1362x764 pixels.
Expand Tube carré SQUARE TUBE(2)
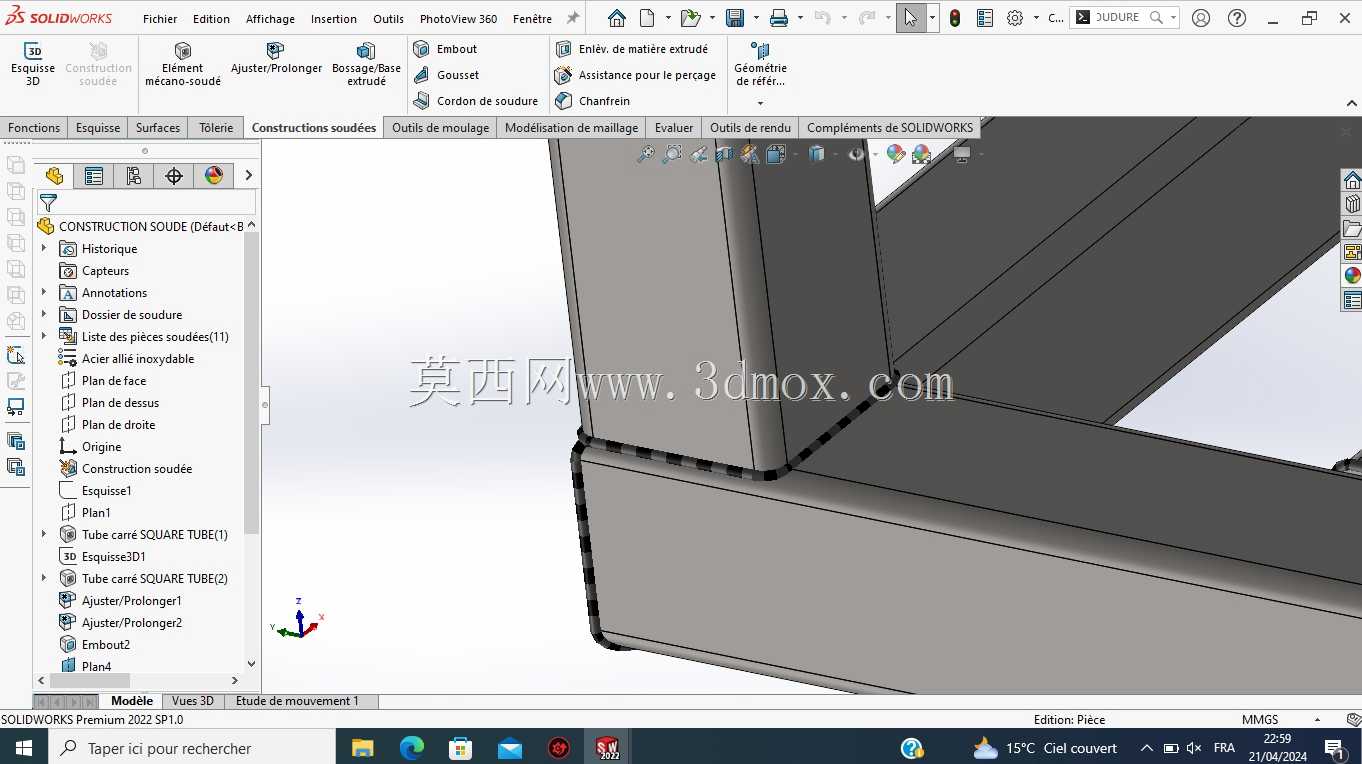coord(44,579)
